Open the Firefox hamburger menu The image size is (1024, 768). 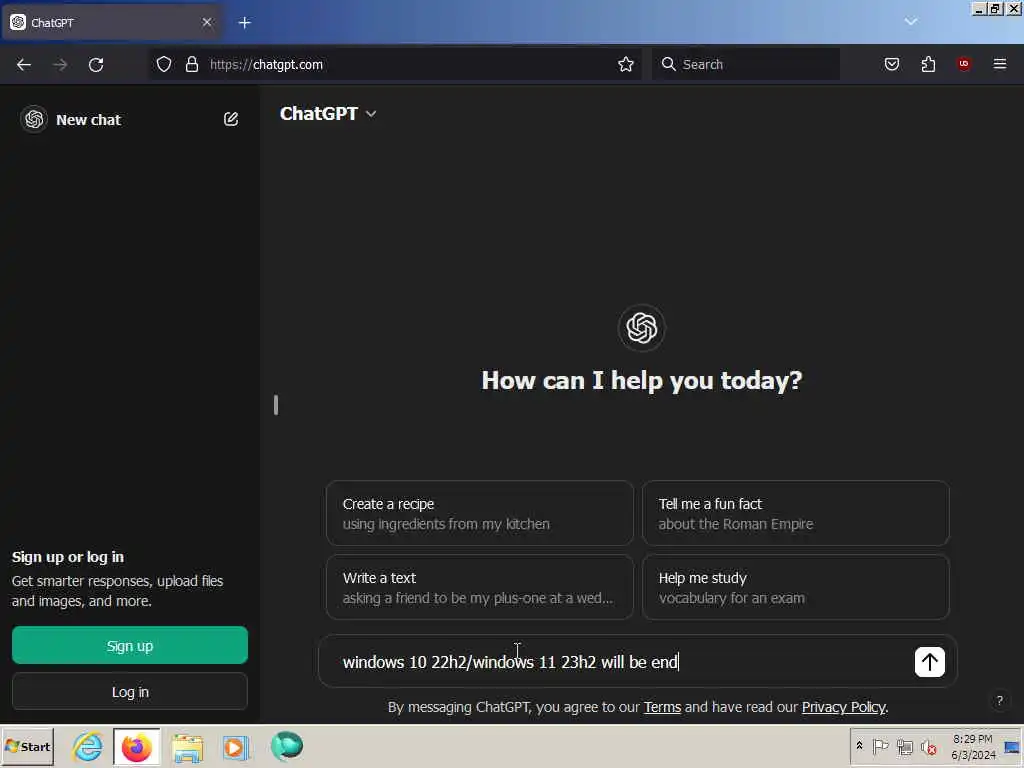(999, 64)
